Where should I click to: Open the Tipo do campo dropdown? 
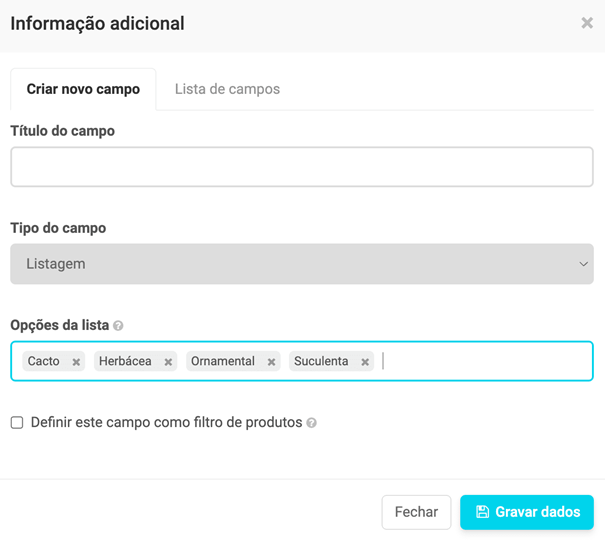[x=301, y=264]
